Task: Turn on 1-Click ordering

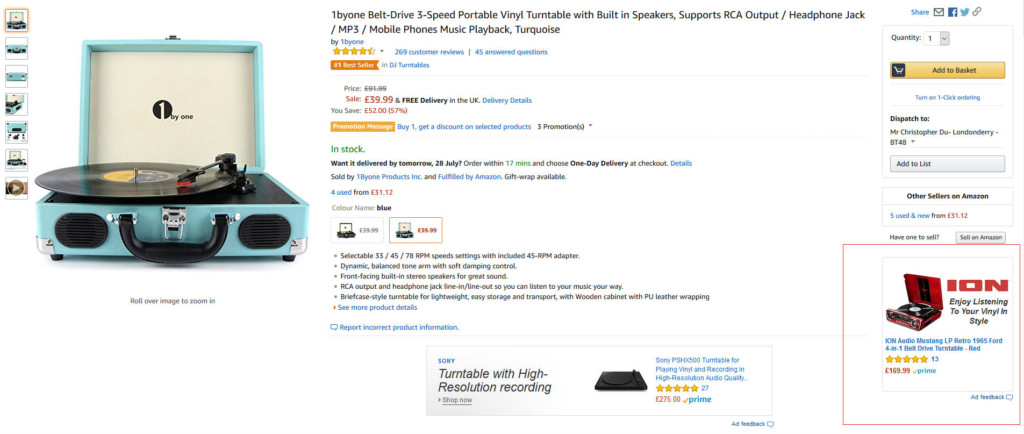Action: pos(947,97)
